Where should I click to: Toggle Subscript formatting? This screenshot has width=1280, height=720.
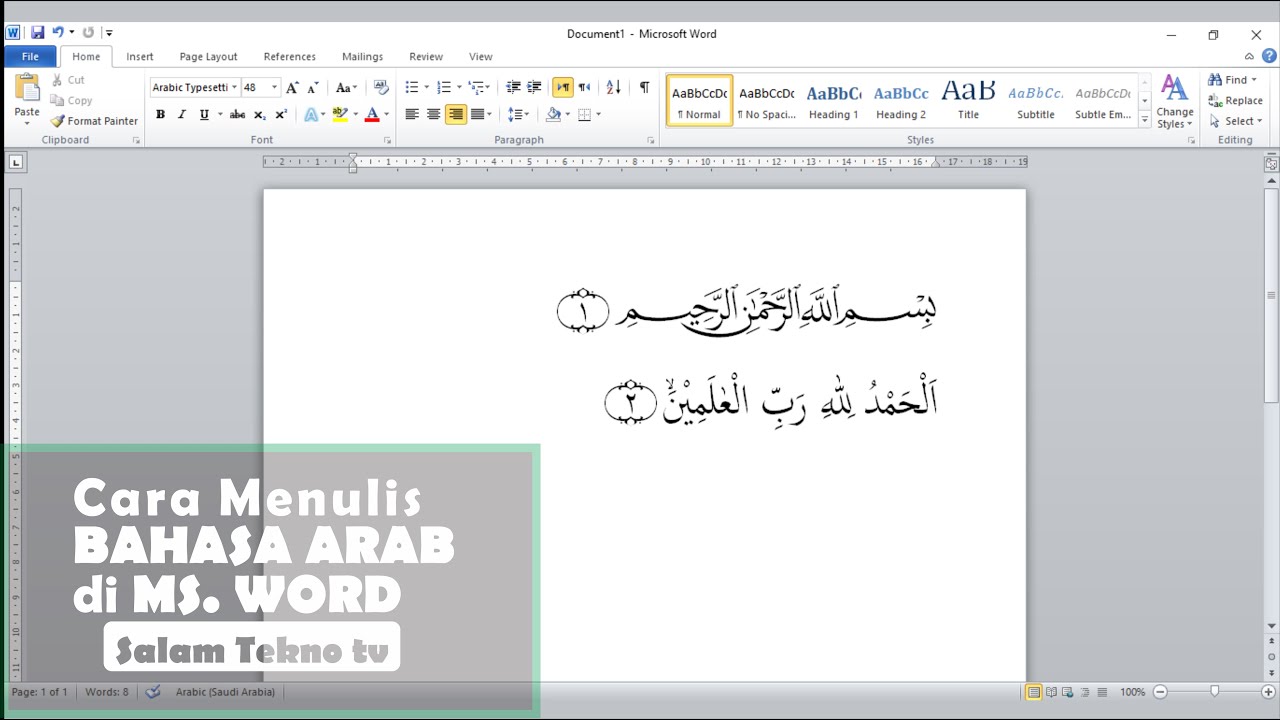click(260, 115)
